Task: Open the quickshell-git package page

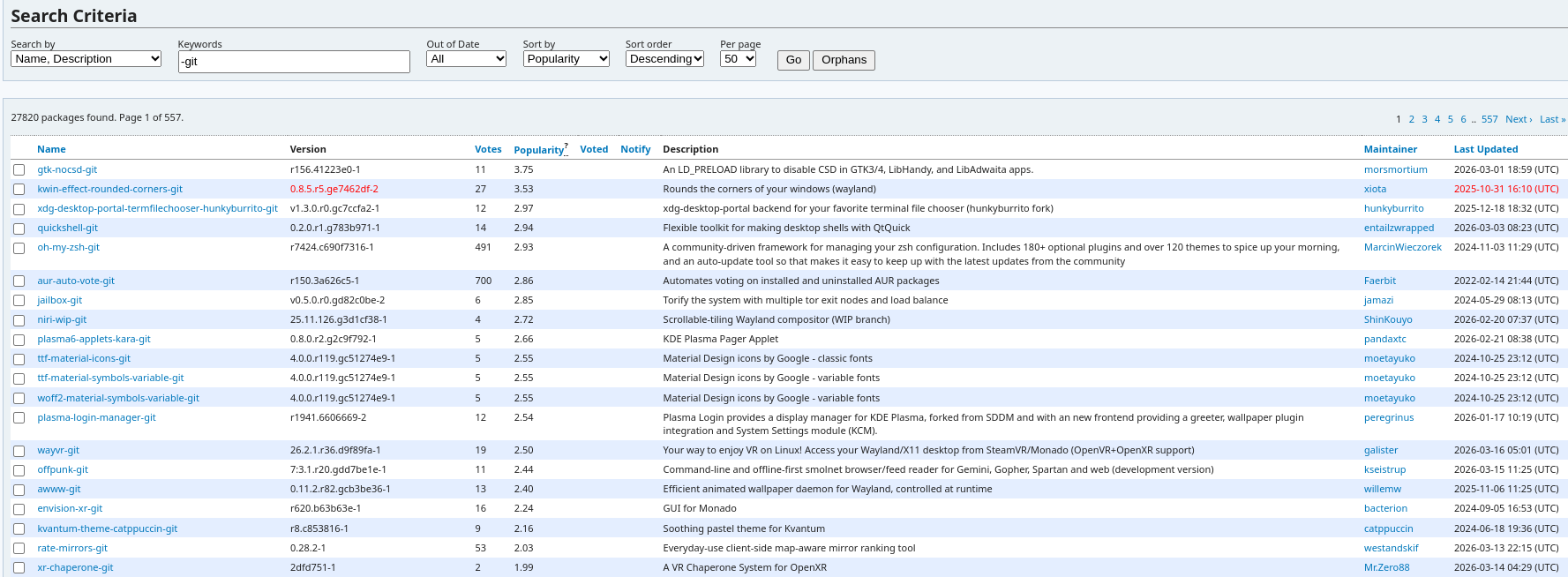Action: click(x=68, y=229)
